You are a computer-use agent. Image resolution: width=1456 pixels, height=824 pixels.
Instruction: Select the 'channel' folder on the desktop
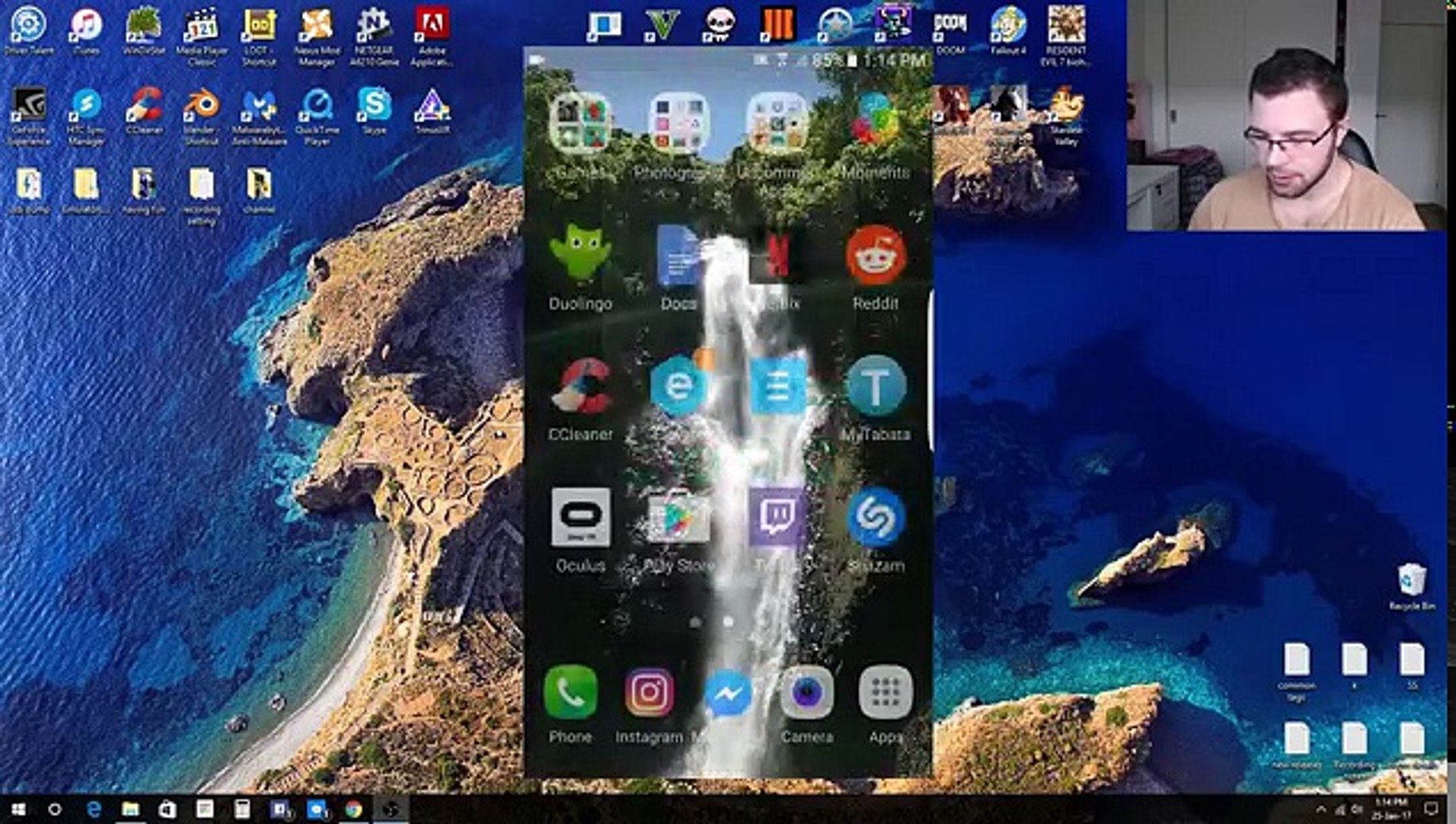coord(259,191)
